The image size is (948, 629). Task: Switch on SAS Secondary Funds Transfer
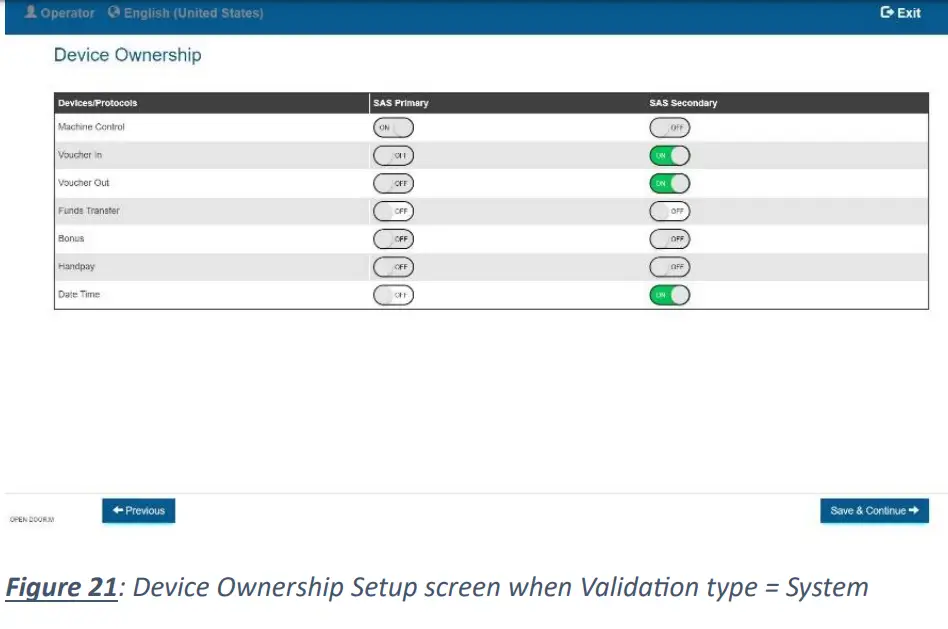tap(669, 211)
